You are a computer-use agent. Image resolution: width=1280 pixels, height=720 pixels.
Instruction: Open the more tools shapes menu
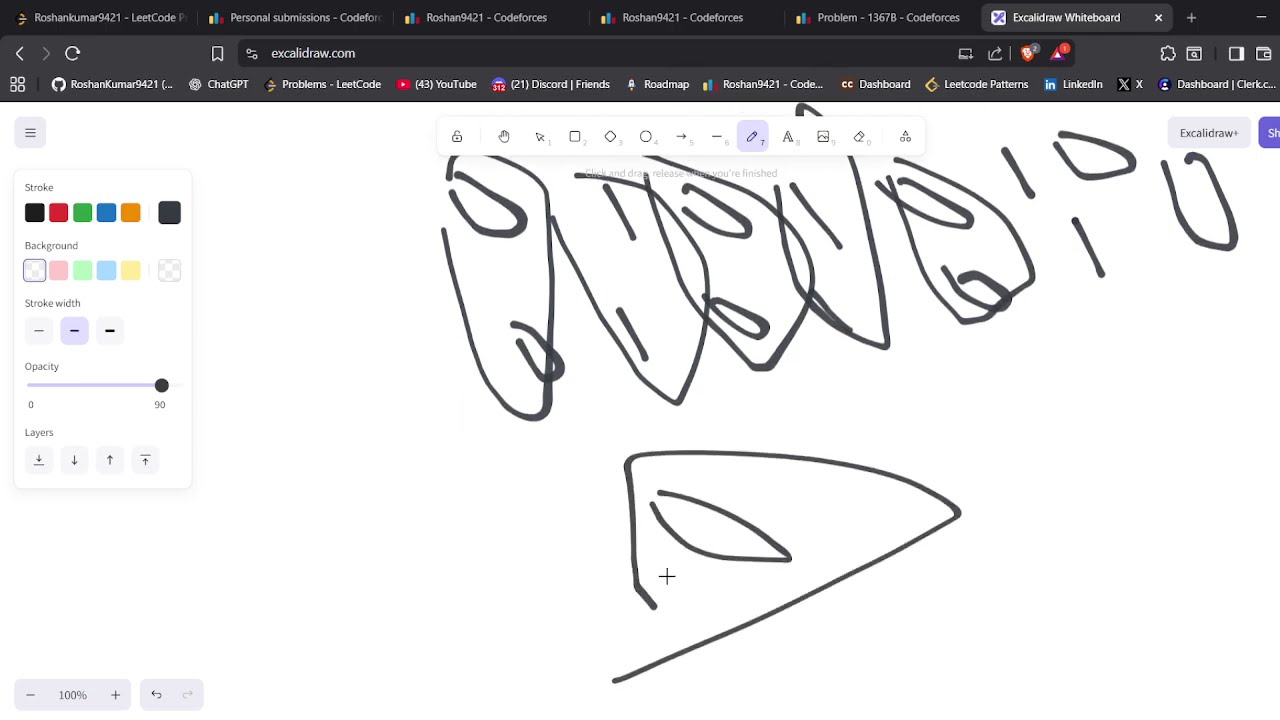[x=905, y=137]
